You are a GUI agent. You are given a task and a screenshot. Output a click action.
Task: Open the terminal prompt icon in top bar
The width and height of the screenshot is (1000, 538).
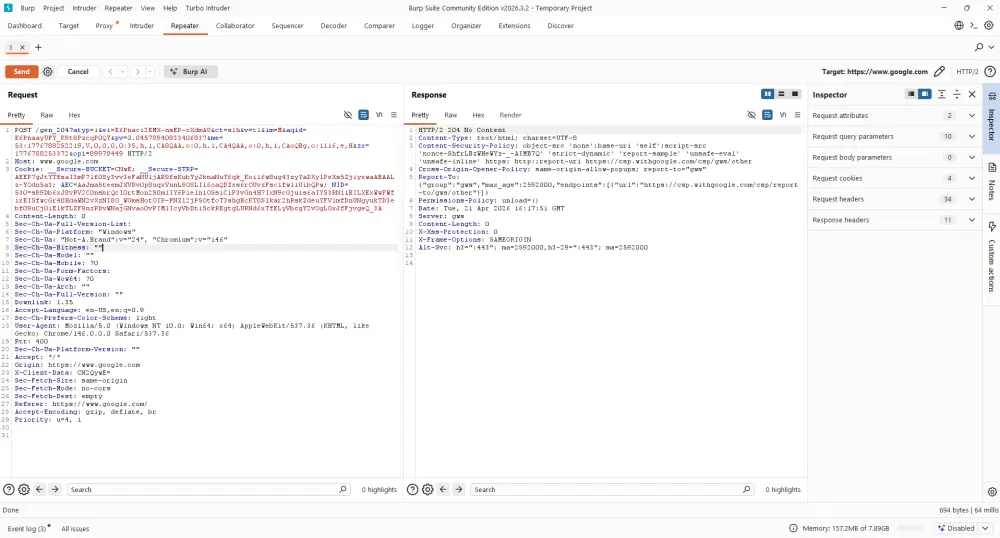(x=973, y=25)
